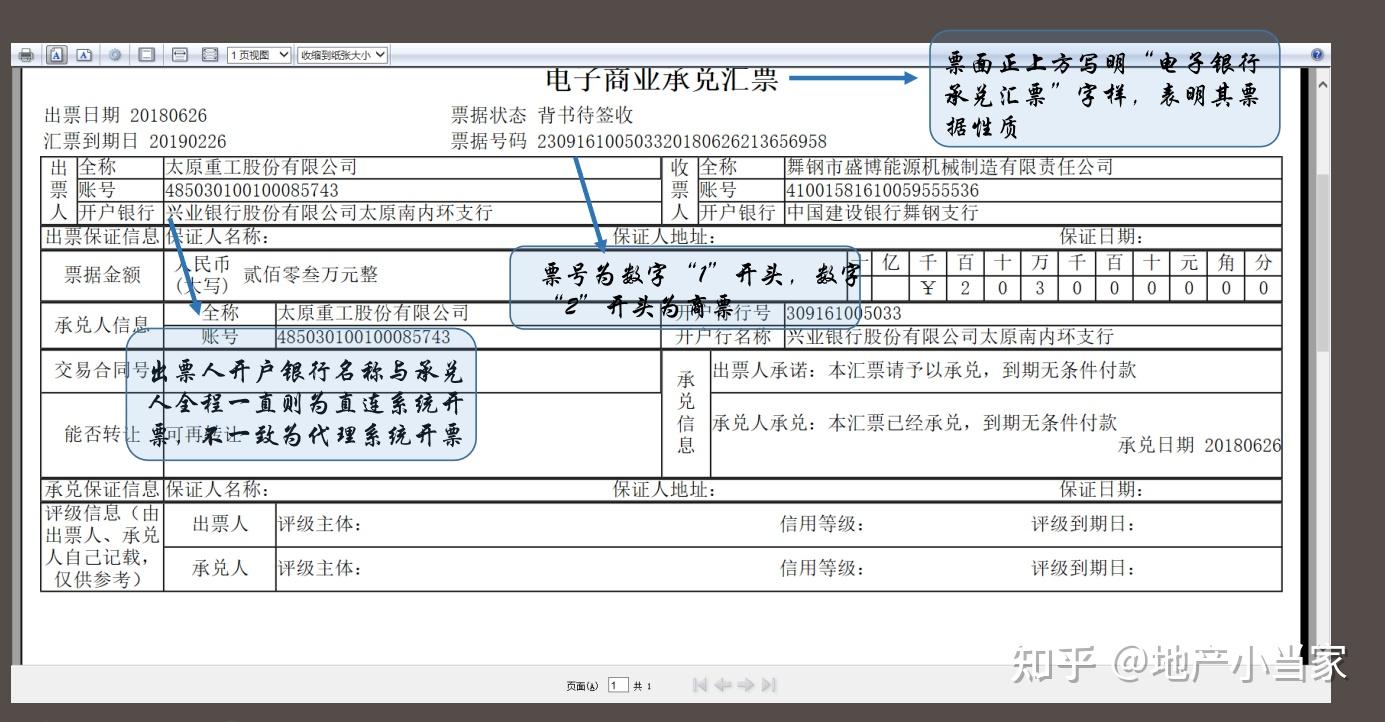Click the bill status 背书待签收
Viewport: 1385px width, 722px height.
pyautogui.click(x=585, y=115)
